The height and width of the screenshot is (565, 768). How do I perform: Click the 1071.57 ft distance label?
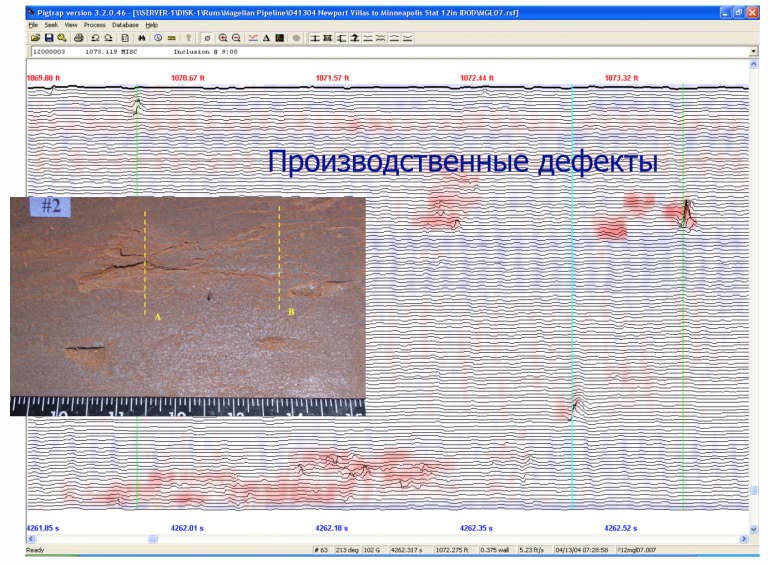[332, 78]
